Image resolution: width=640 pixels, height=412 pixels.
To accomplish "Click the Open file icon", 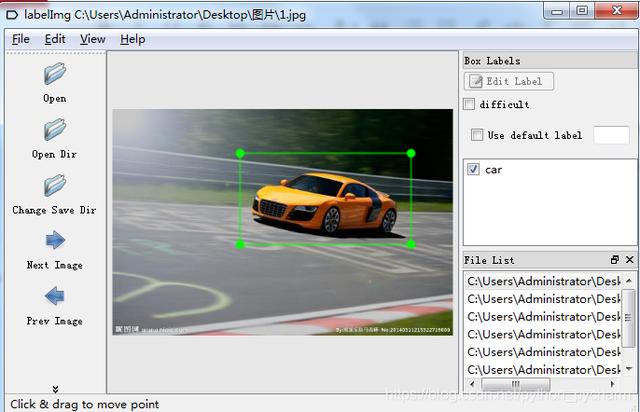I will click(55, 74).
